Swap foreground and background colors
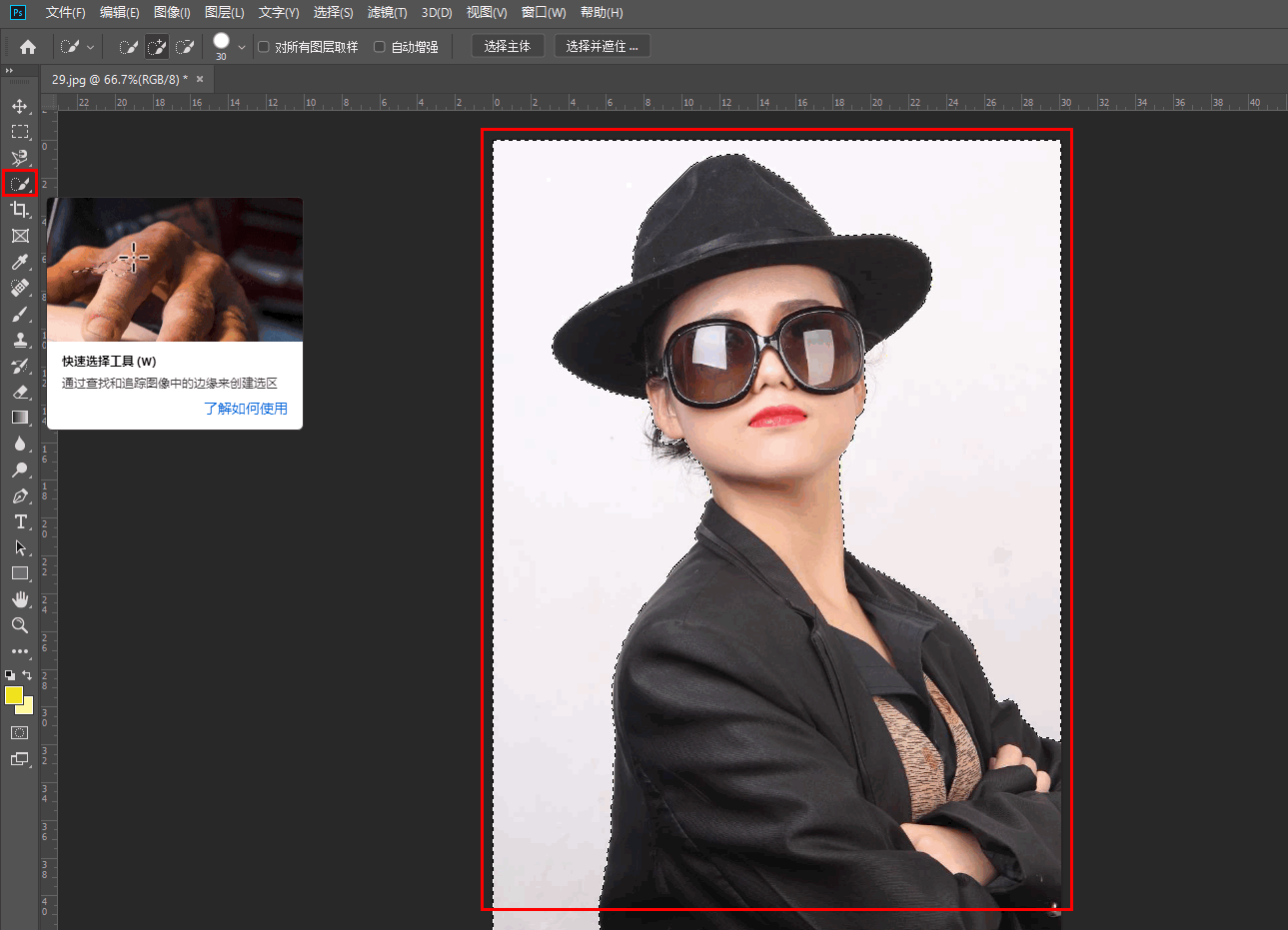The width and height of the screenshot is (1288, 930). click(28, 675)
